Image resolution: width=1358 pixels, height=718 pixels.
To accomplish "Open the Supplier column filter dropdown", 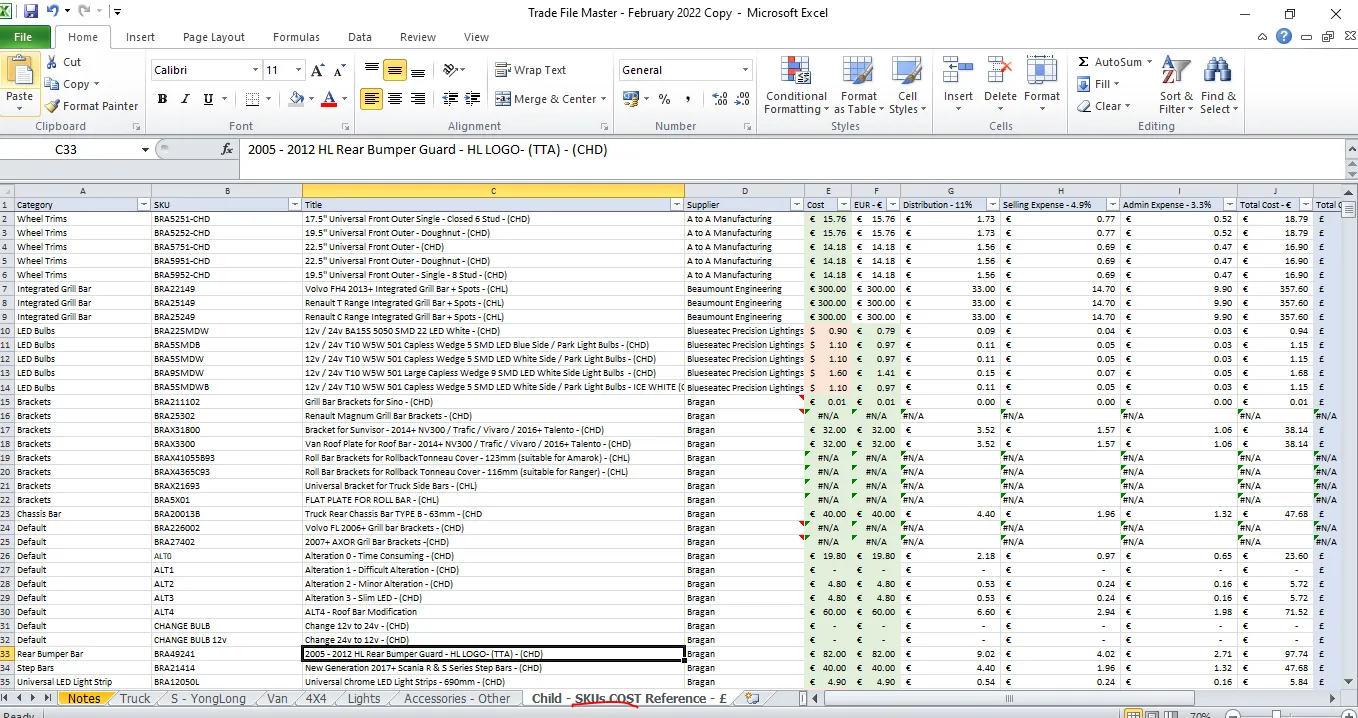I will (x=796, y=204).
